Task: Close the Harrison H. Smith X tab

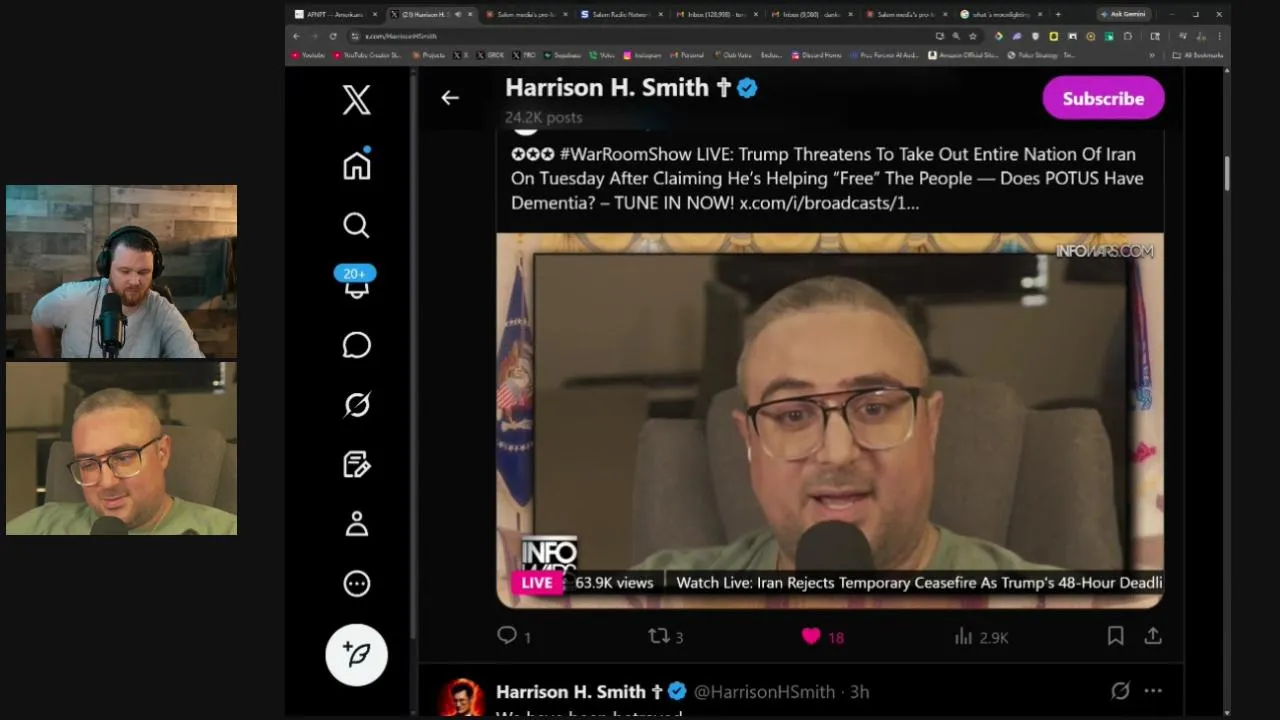Action: pyautogui.click(x=470, y=15)
